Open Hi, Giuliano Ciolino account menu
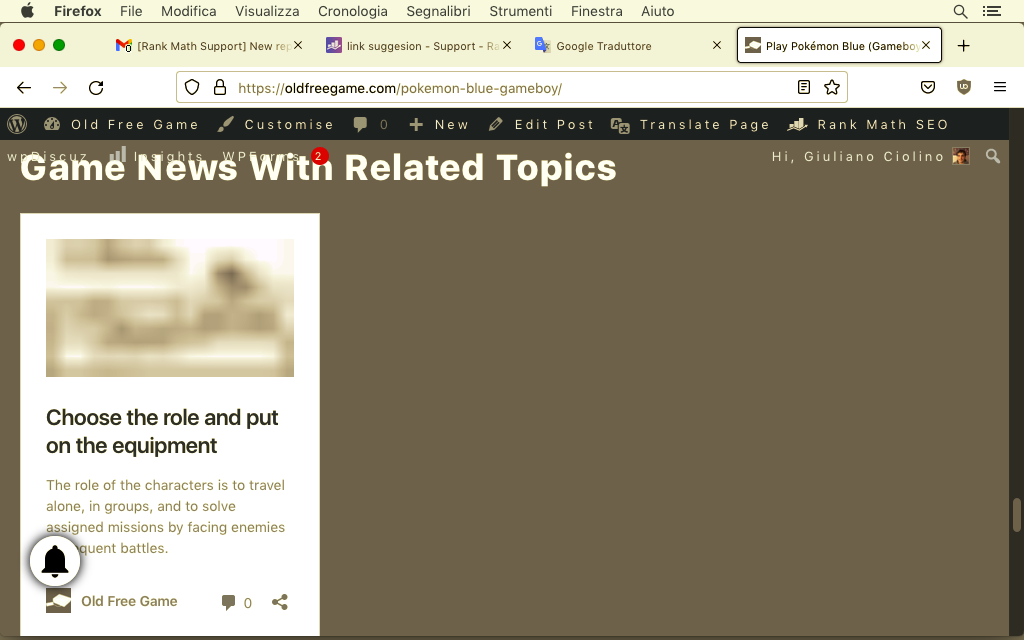 [x=871, y=156]
